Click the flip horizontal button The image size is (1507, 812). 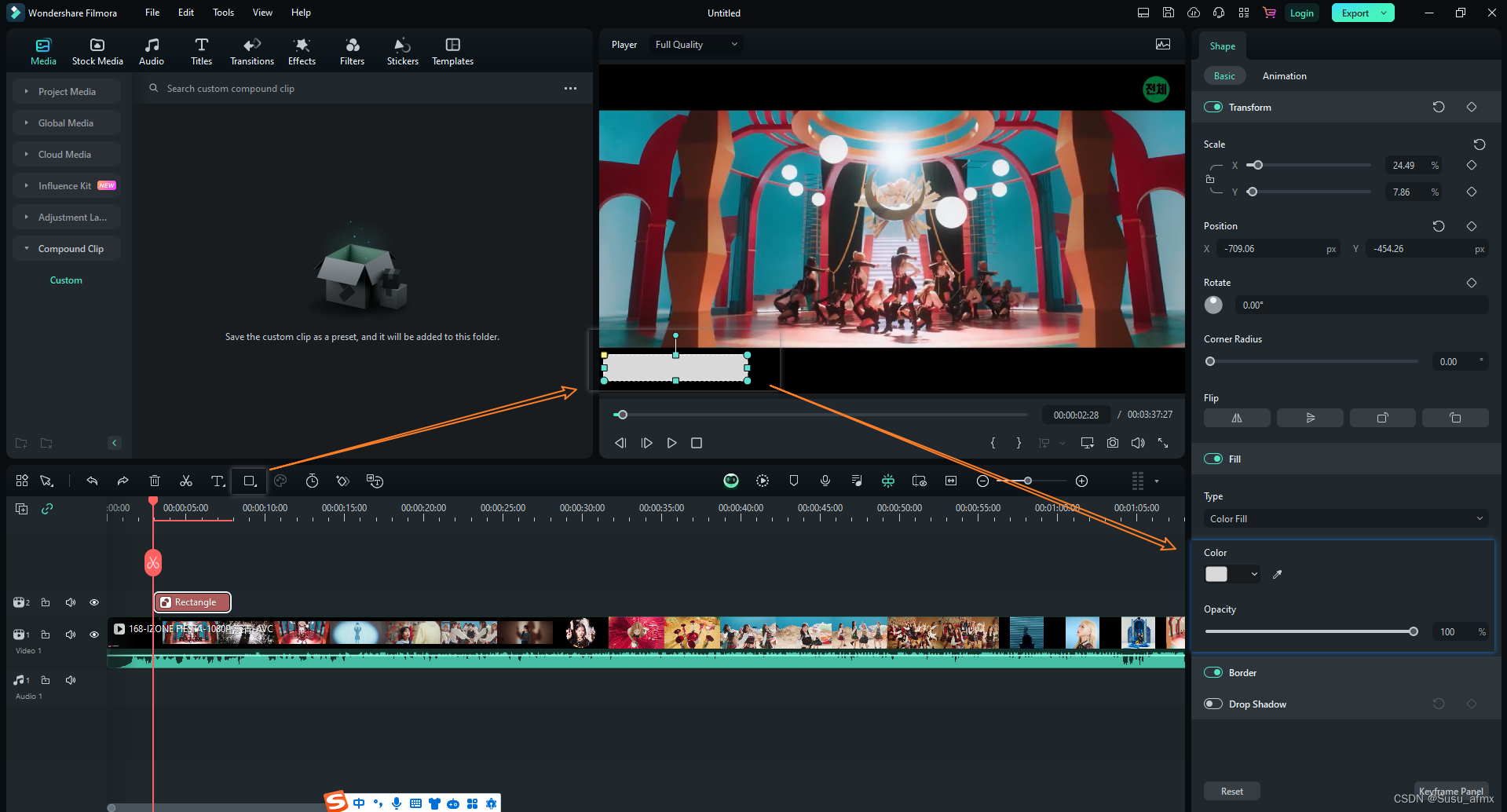(x=1237, y=418)
